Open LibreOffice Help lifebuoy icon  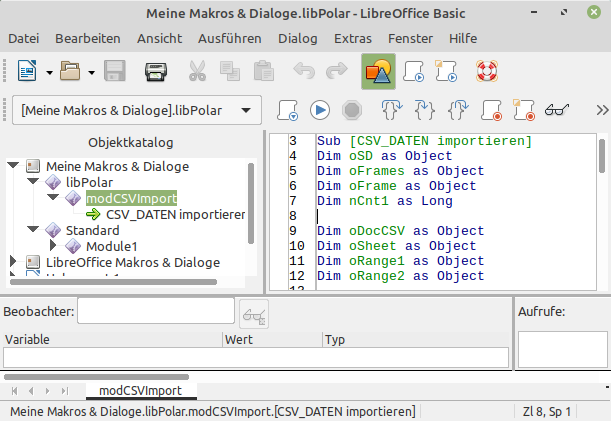[487, 71]
